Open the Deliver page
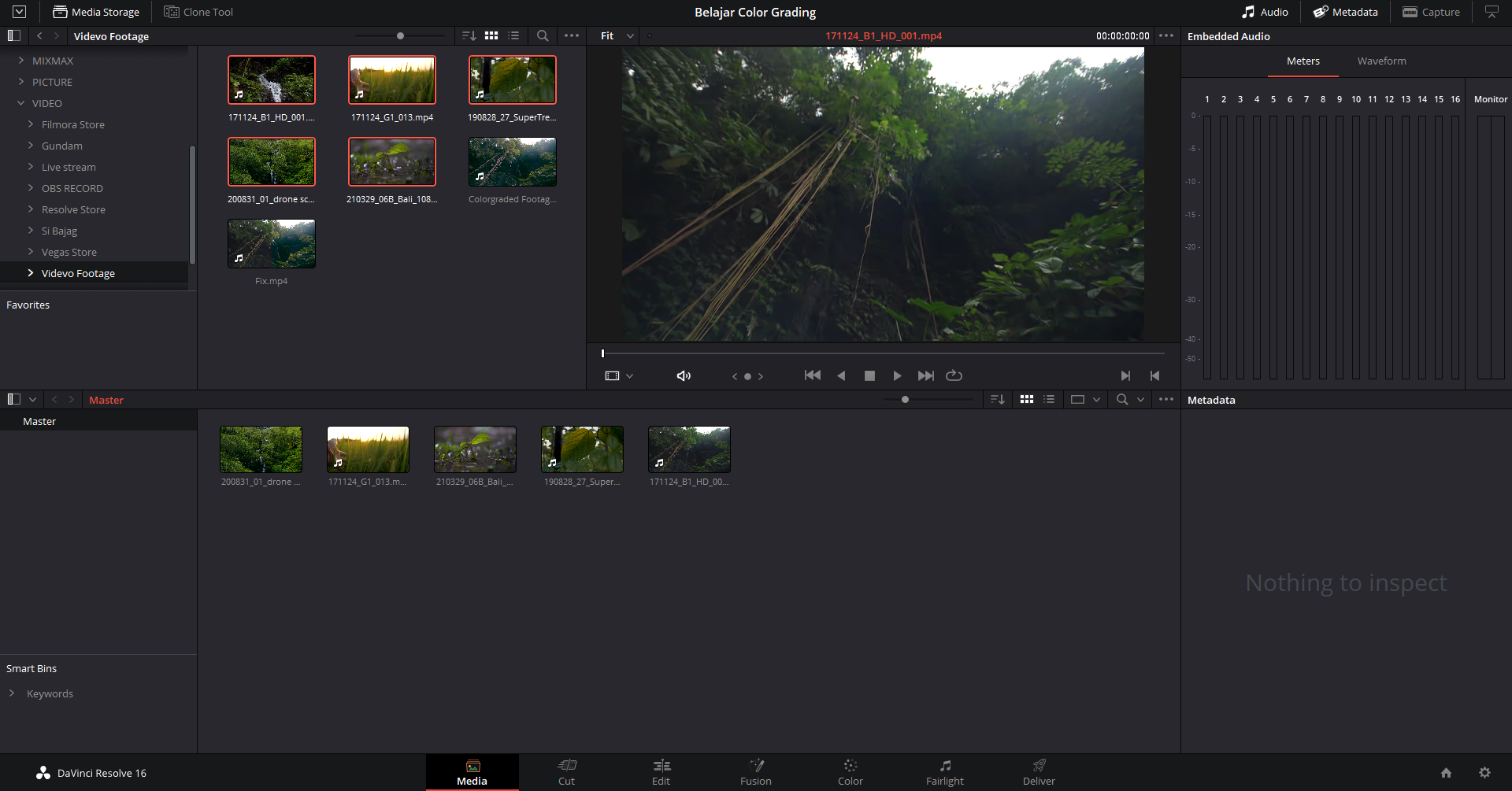Viewport: 1512px width, 791px height. [x=1038, y=772]
